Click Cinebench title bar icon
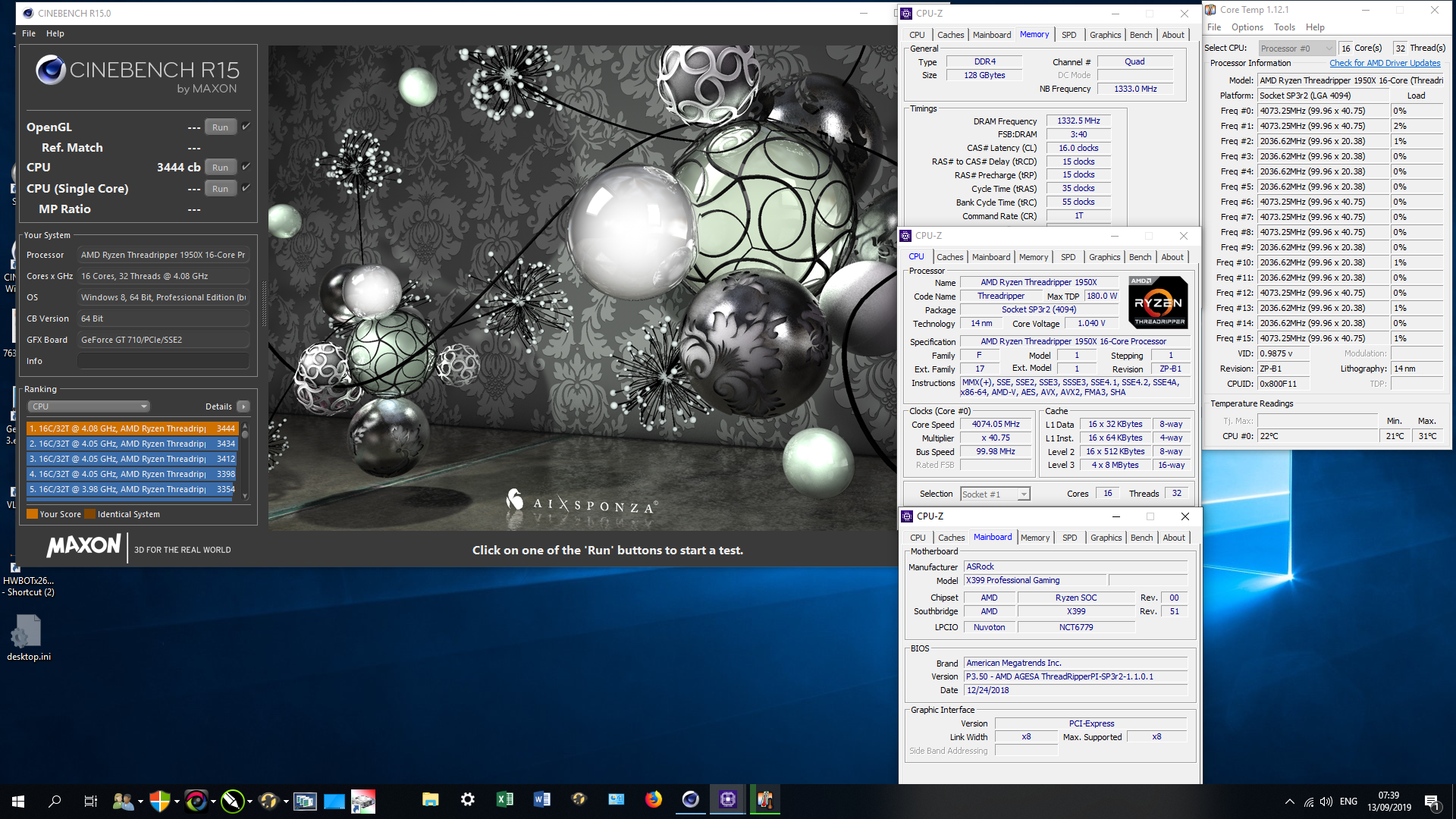The height and width of the screenshot is (819, 1456). (x=28, y=13)
